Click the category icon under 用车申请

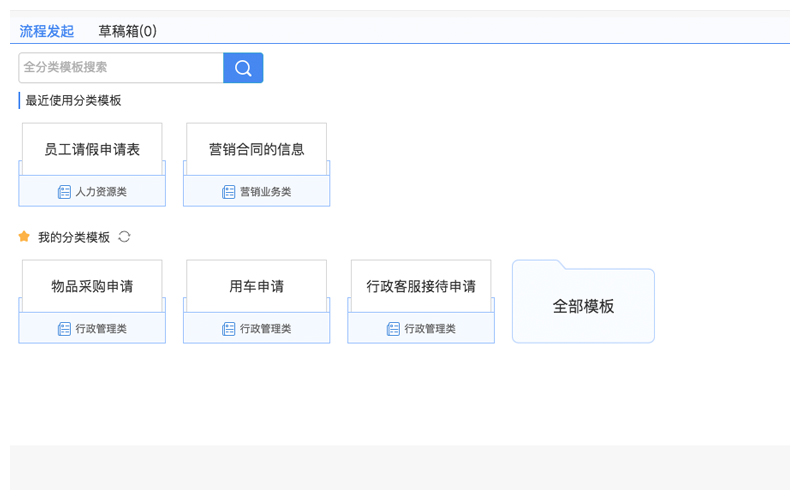(x=228, y=329)
